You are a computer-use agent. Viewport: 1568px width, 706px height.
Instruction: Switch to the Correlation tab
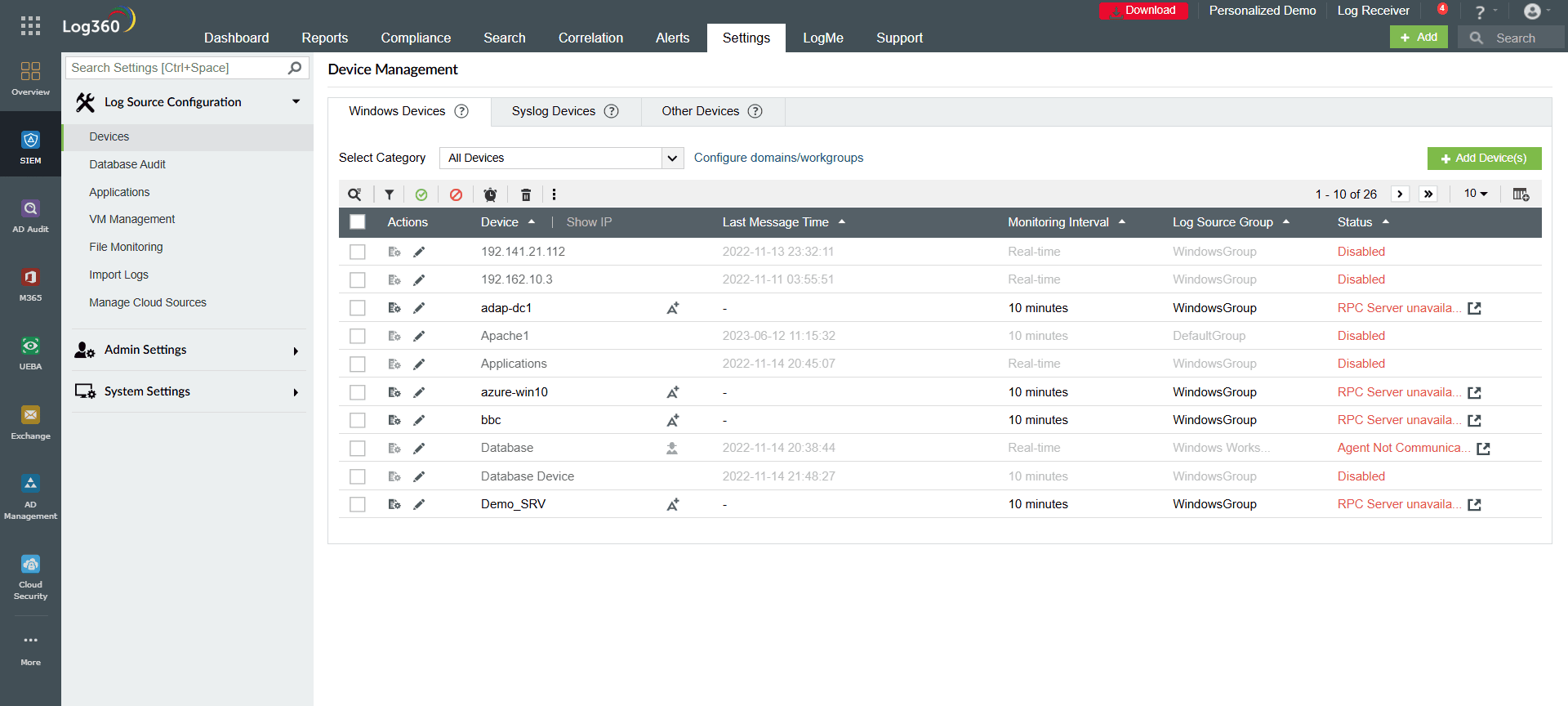590,38
